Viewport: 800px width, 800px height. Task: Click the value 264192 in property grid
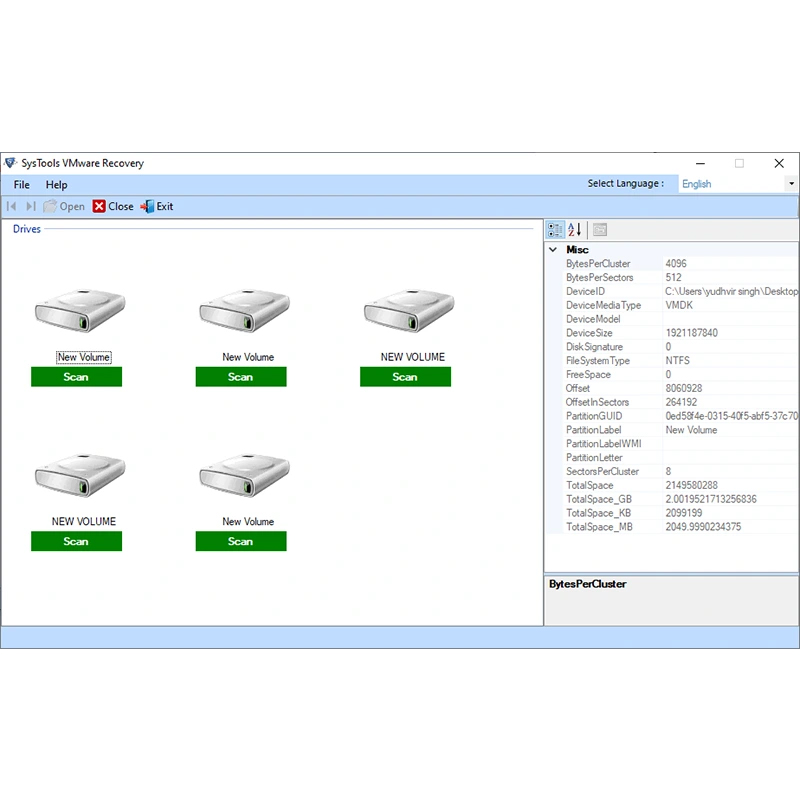coord(681,402)
